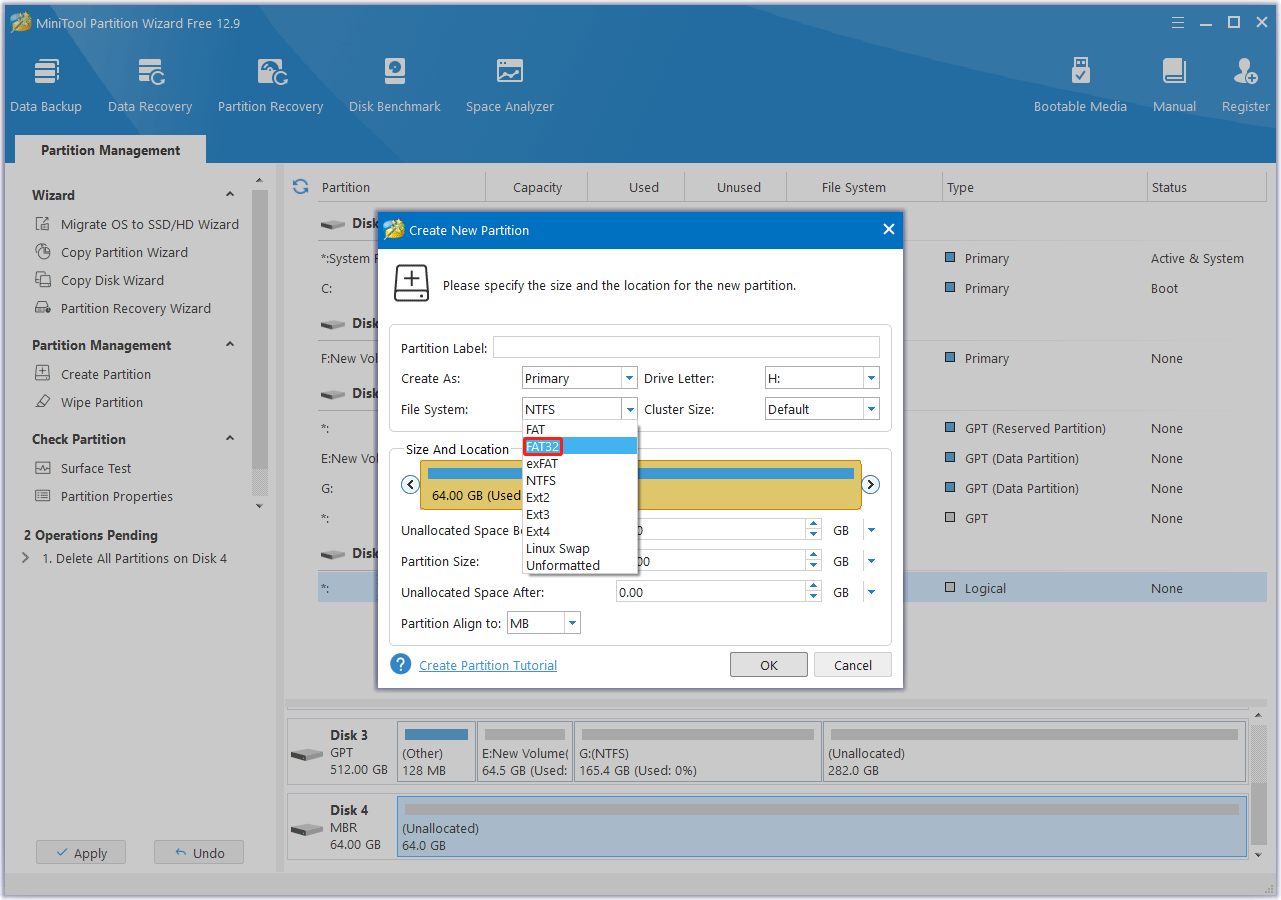Click the Partition Label text field
This screenshot has height=900, width=1281.
pos(686,348)
